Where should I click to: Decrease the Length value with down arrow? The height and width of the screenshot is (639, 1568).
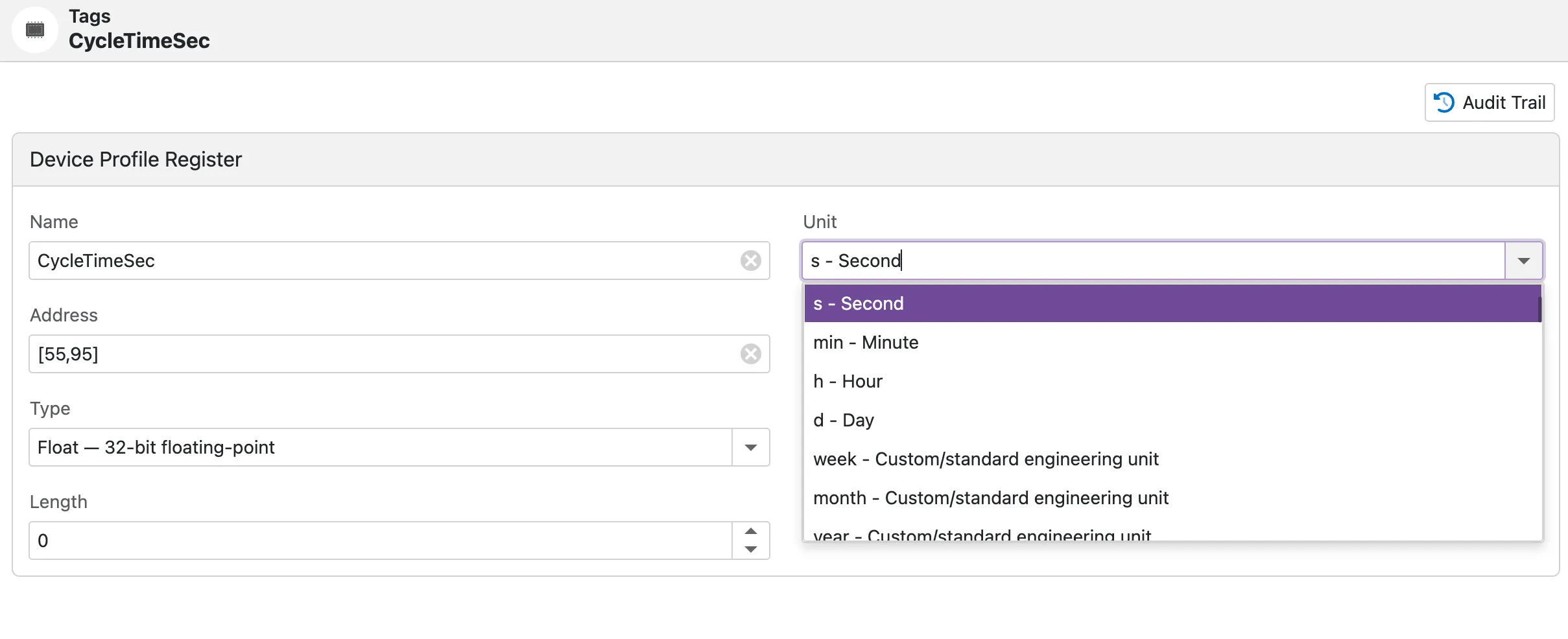(x=750, y=550)
